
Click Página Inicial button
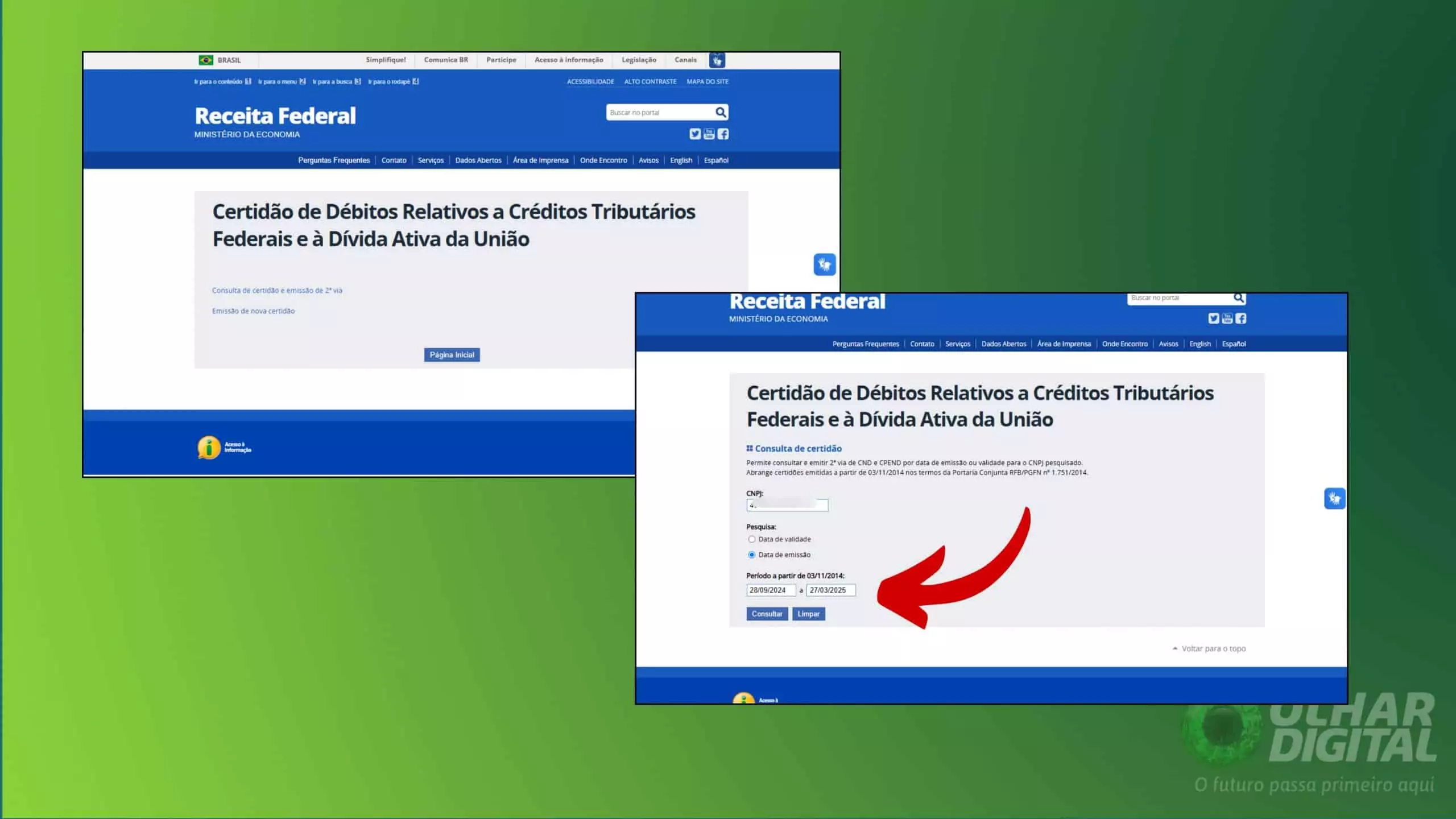pyautogui.click(x=452, y=355)
